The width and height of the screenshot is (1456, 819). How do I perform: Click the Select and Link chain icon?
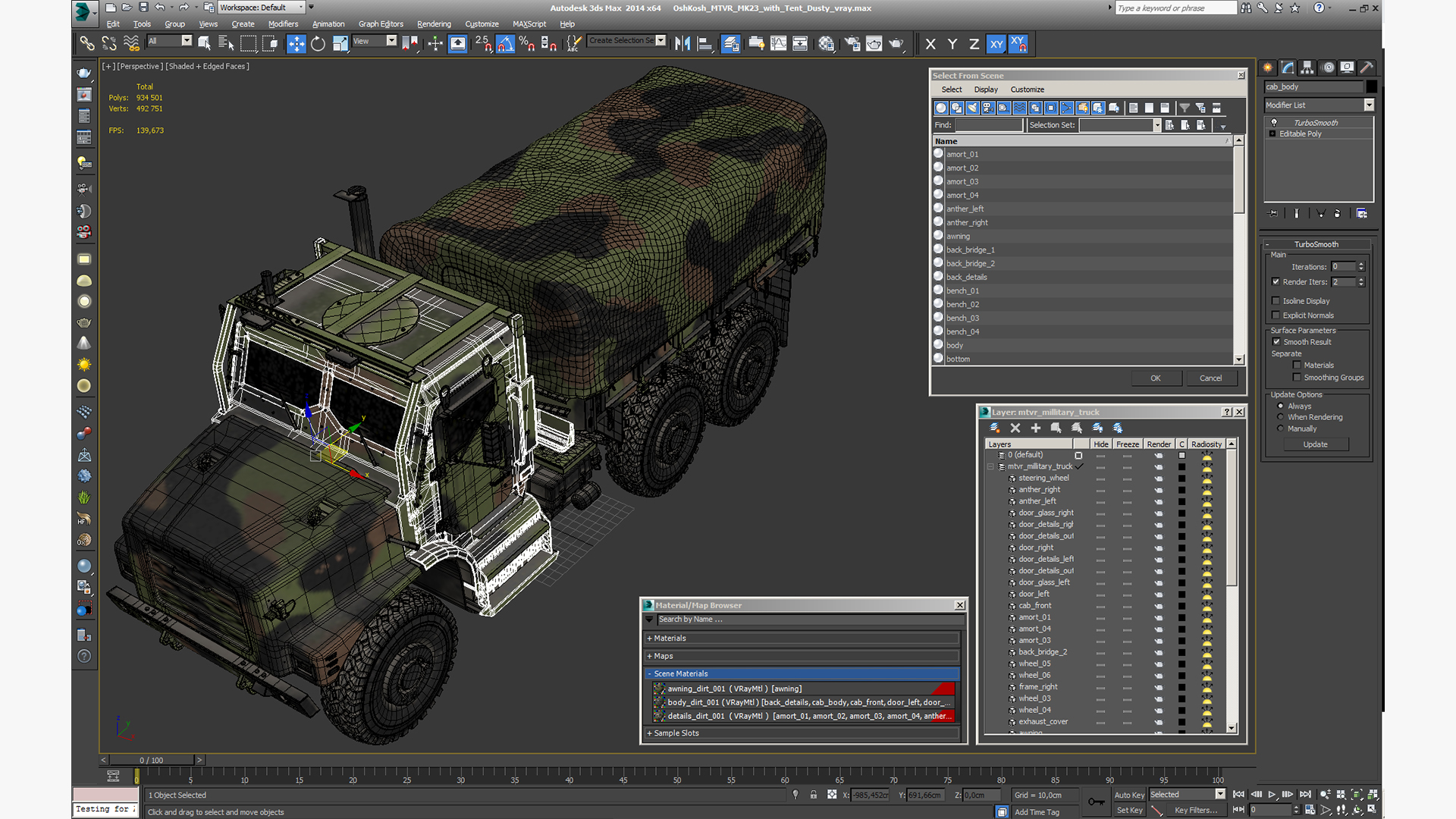87,44
